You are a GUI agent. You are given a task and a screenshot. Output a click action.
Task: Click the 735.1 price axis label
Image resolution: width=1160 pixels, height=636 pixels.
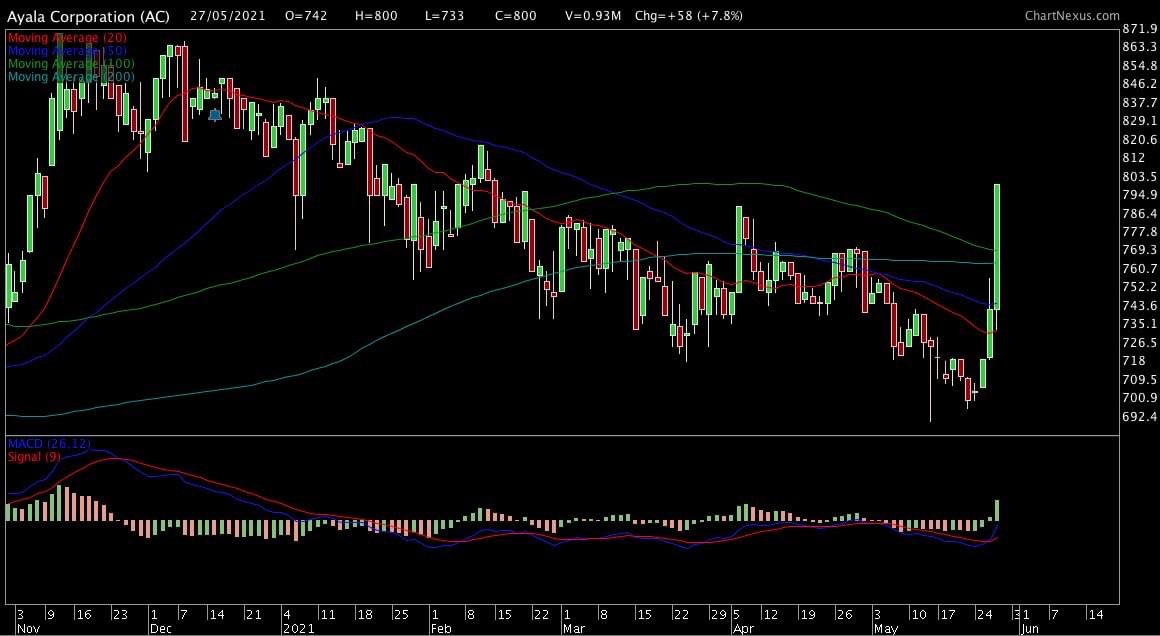pyautogui.click(x=1139, y=324)
